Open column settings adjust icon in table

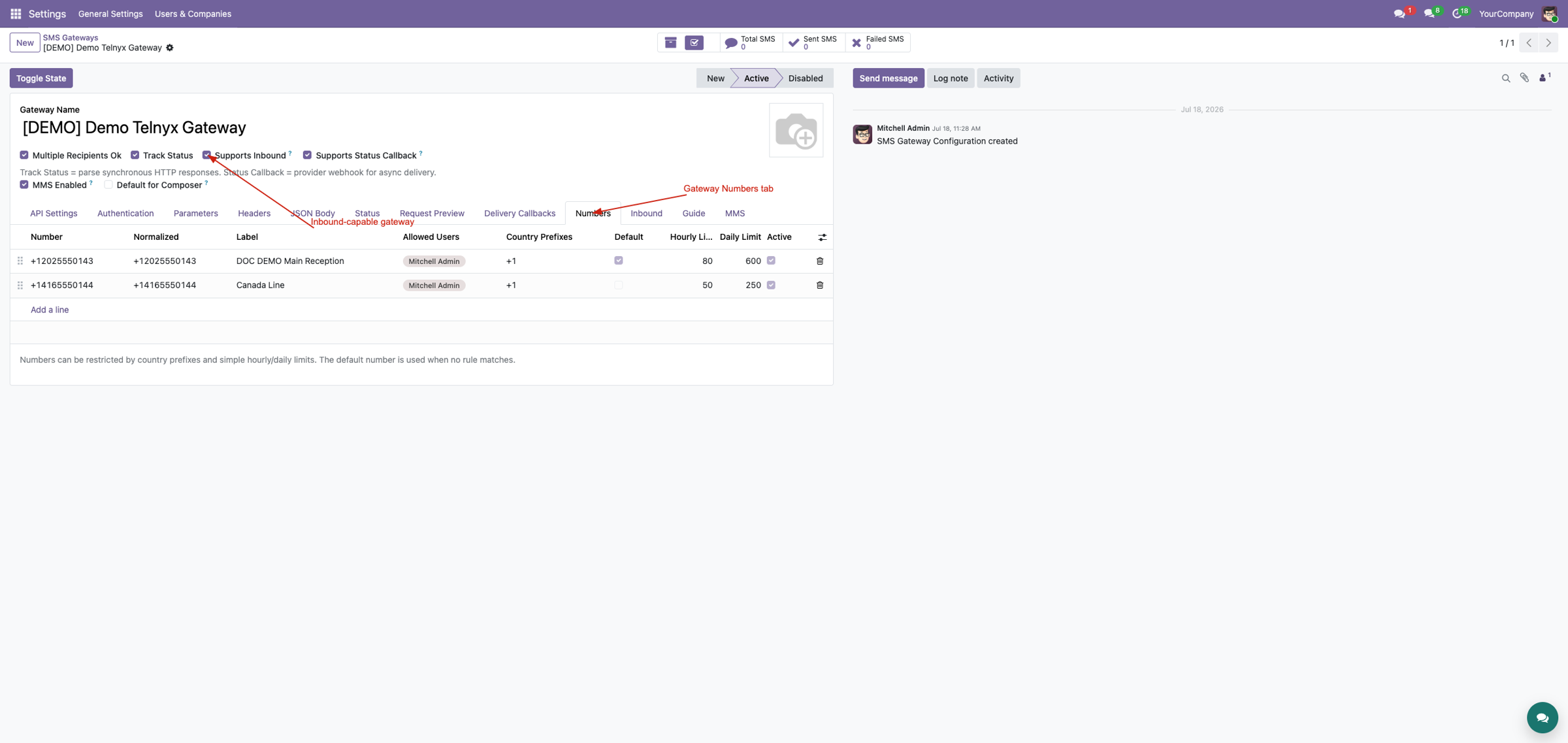tap(822, 237)
